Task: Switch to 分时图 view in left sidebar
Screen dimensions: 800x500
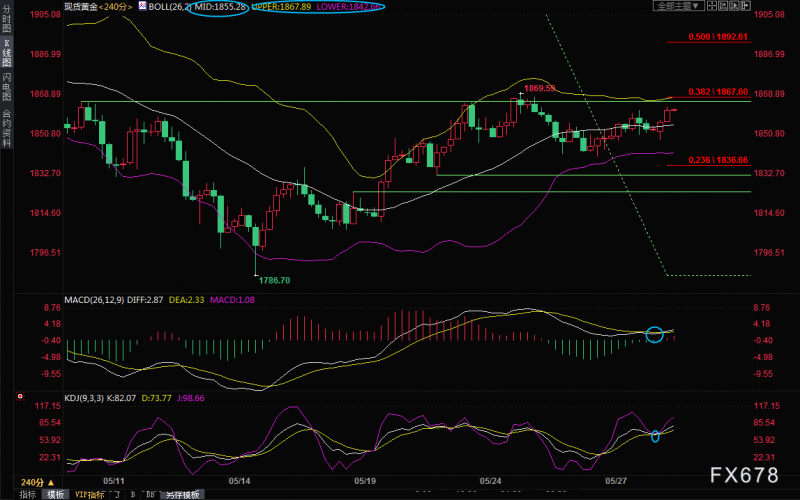Action: 7,21
